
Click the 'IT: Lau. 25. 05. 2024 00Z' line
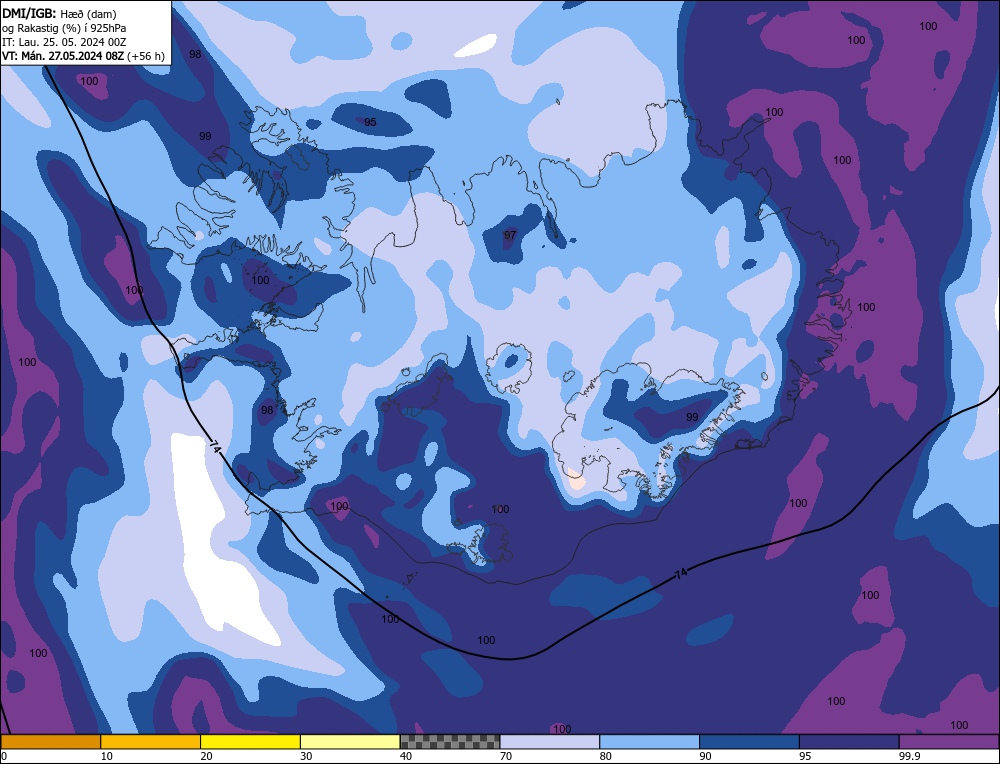click(x=64, y=42)
